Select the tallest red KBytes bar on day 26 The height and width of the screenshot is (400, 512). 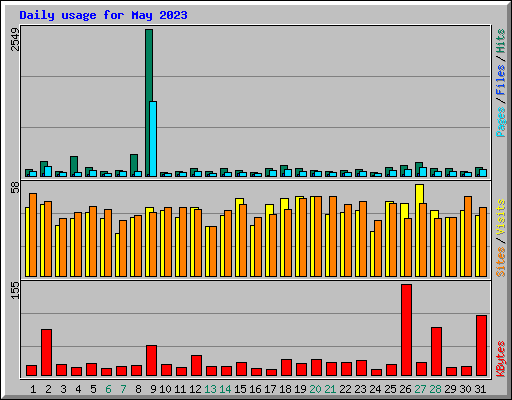coord(406,330)
